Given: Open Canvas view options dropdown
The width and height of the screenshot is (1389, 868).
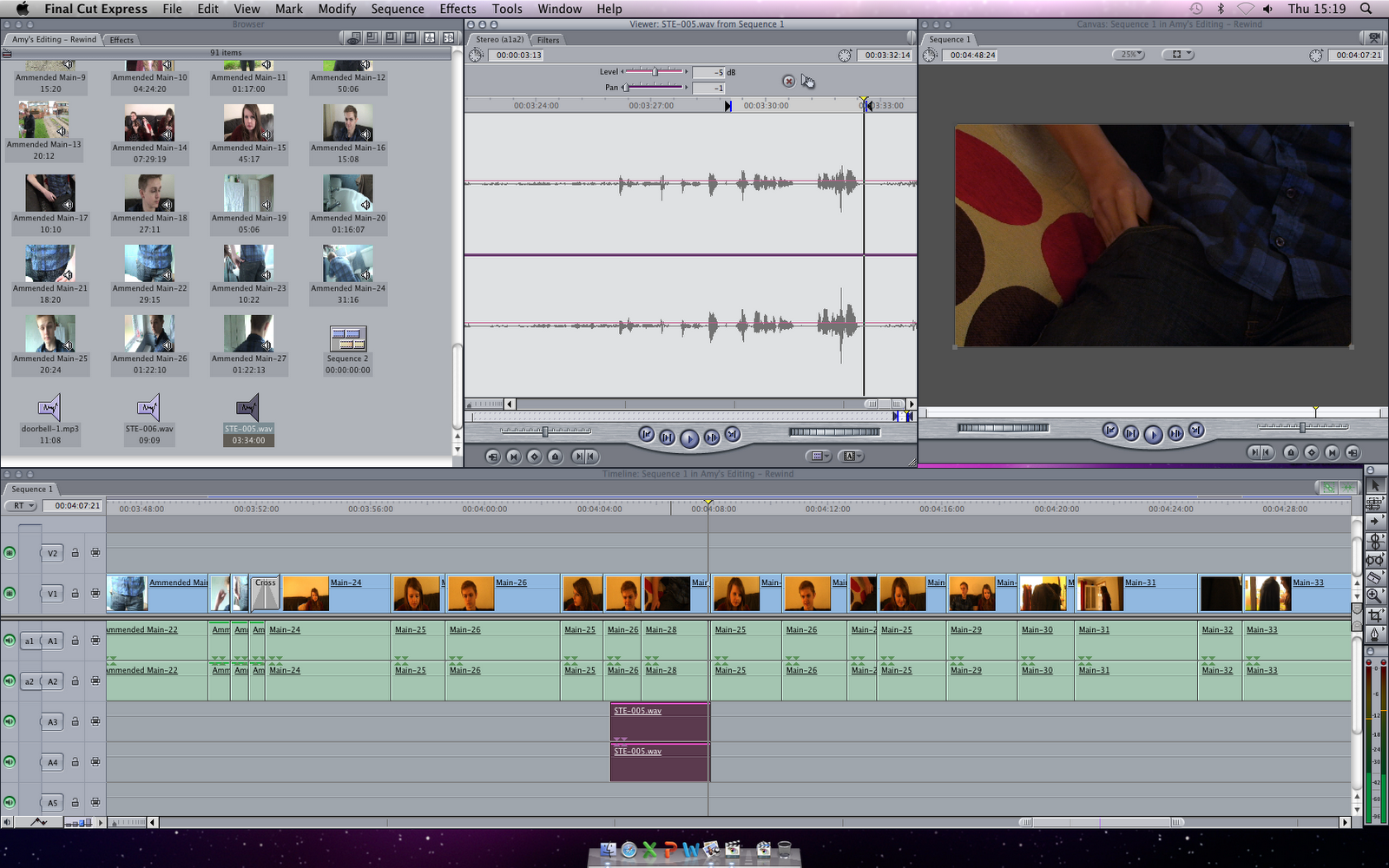Looking at the screenshot, I should 1179,55.
